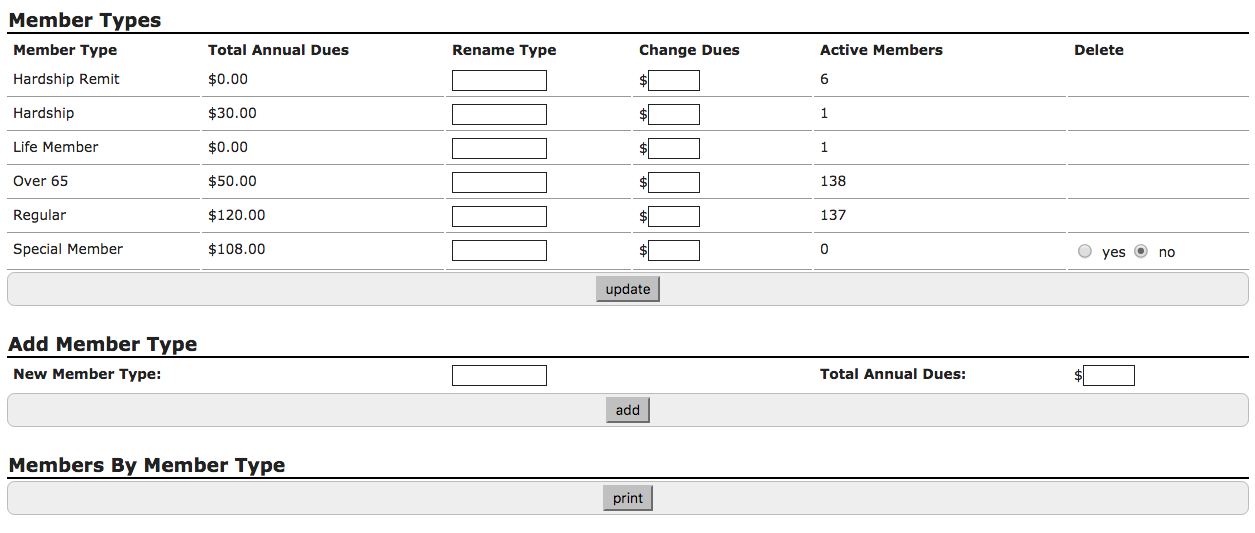Focus Rename Type field for Life Member
1255x533 pixels.
(499, 149)
